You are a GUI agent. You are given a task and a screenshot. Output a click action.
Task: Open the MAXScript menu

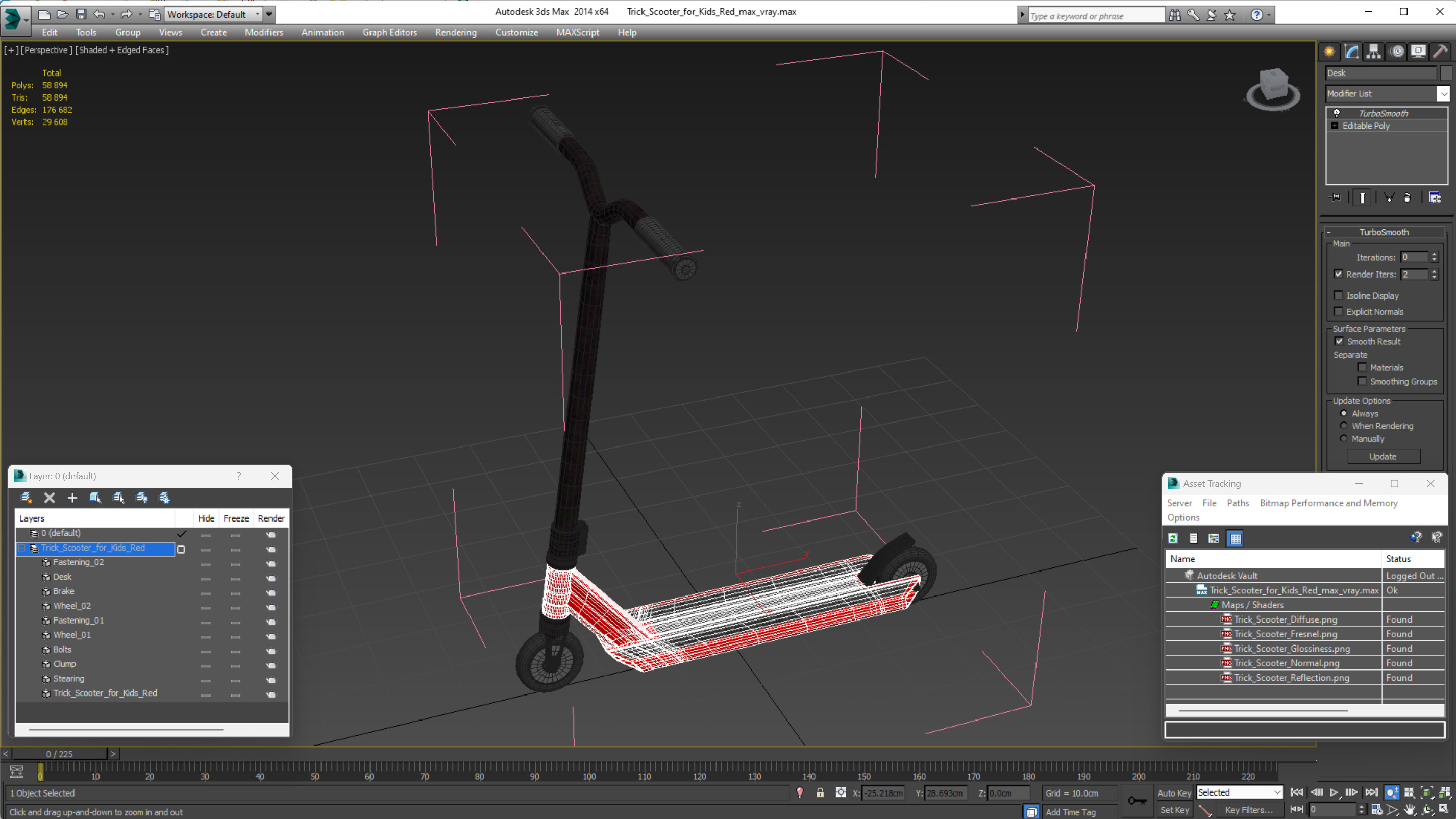(578, 32)
